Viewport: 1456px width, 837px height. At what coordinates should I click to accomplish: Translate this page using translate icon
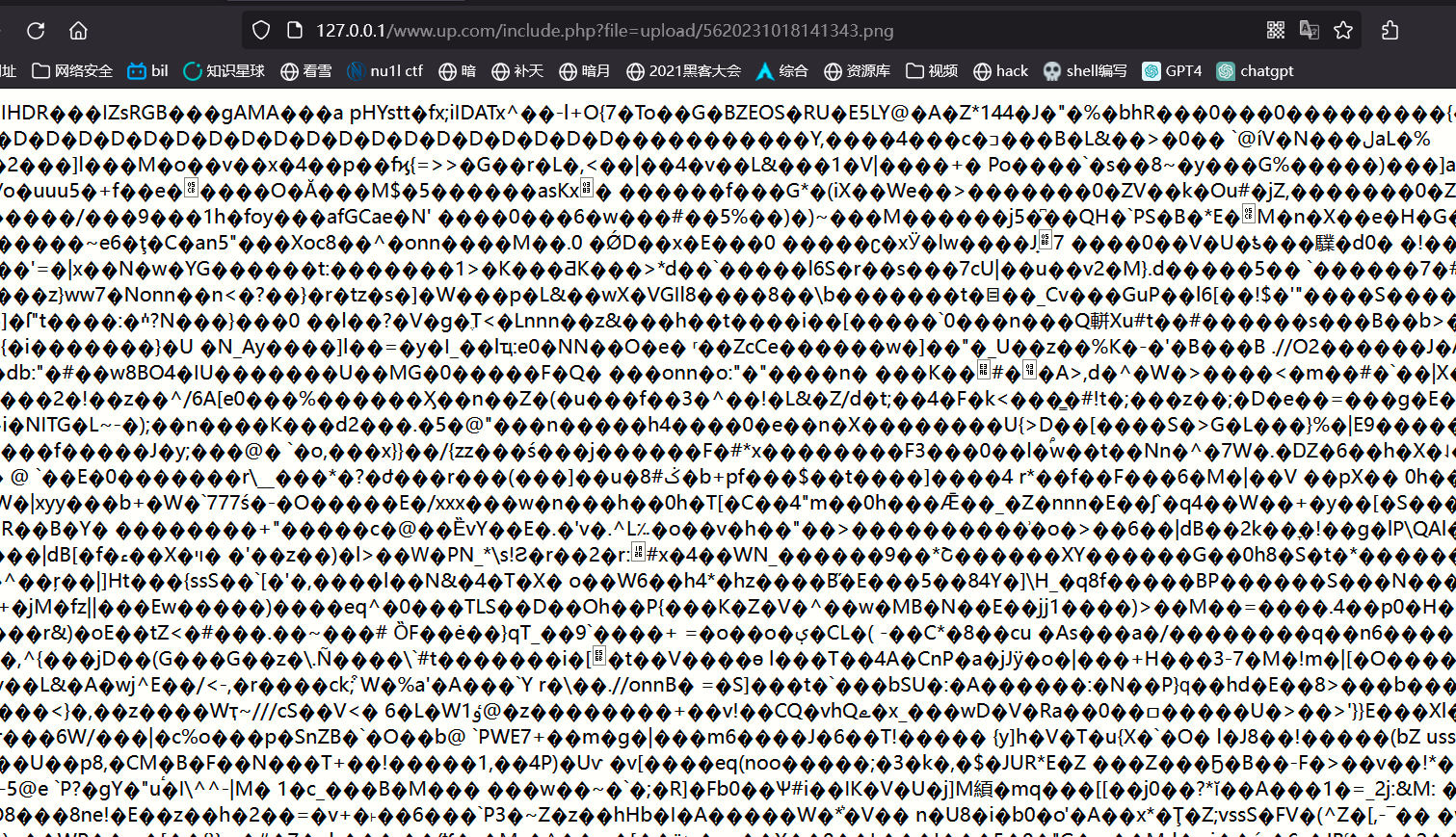click(1309, 31)
